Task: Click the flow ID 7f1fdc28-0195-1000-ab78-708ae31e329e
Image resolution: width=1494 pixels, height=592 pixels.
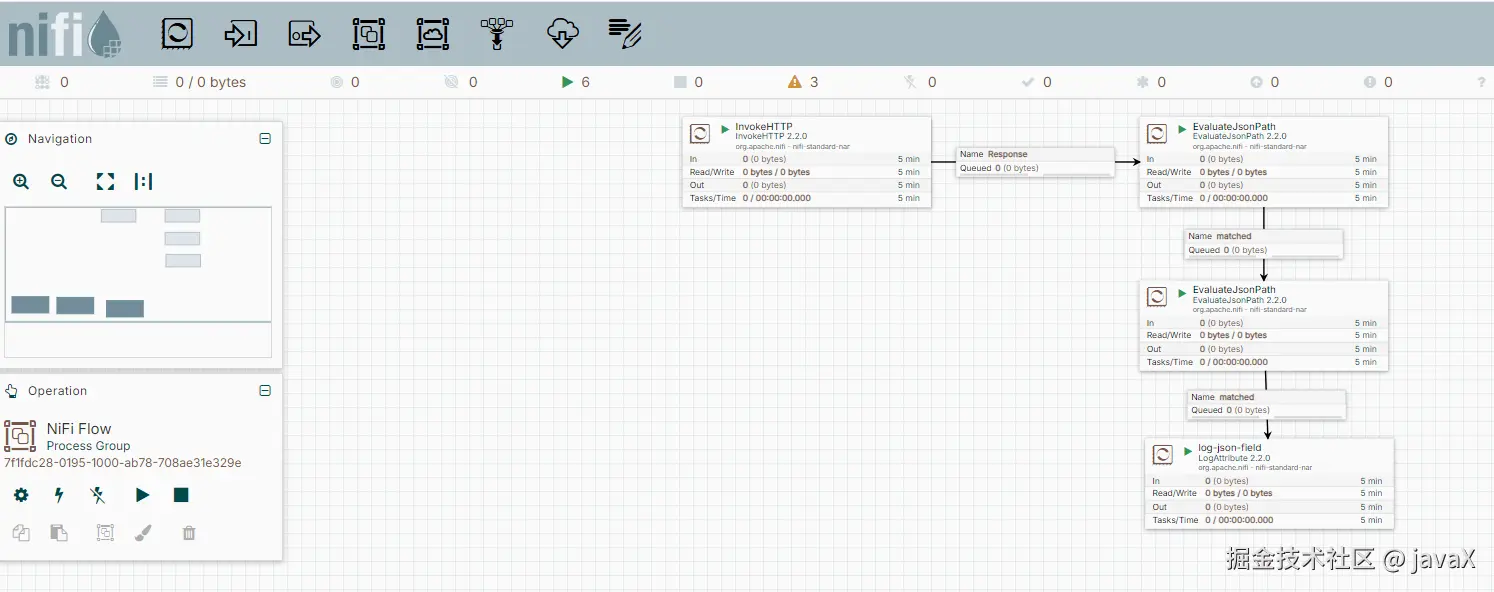Action: click(x=122, y=463)
